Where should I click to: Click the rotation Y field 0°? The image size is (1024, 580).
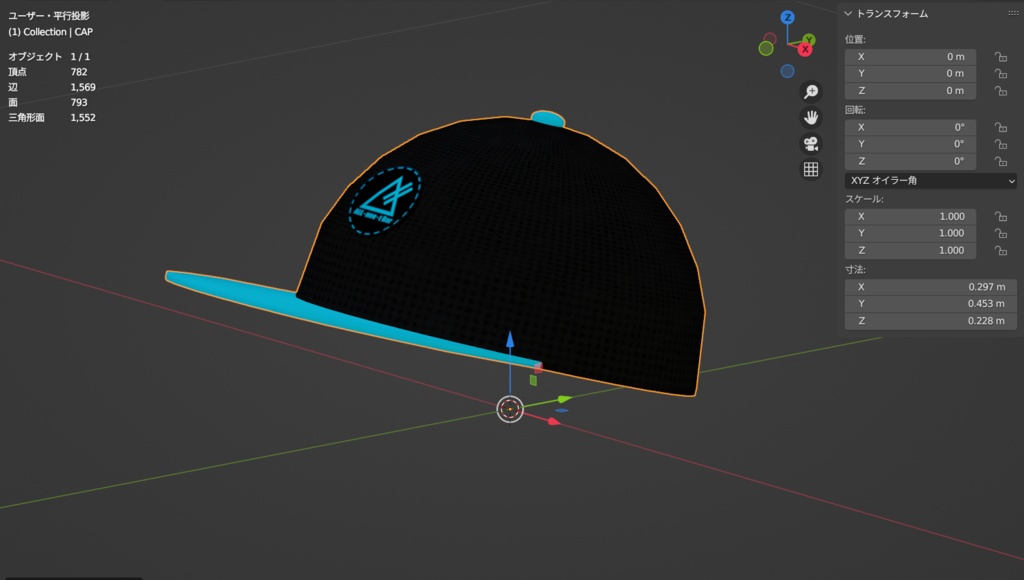[910, 144]
